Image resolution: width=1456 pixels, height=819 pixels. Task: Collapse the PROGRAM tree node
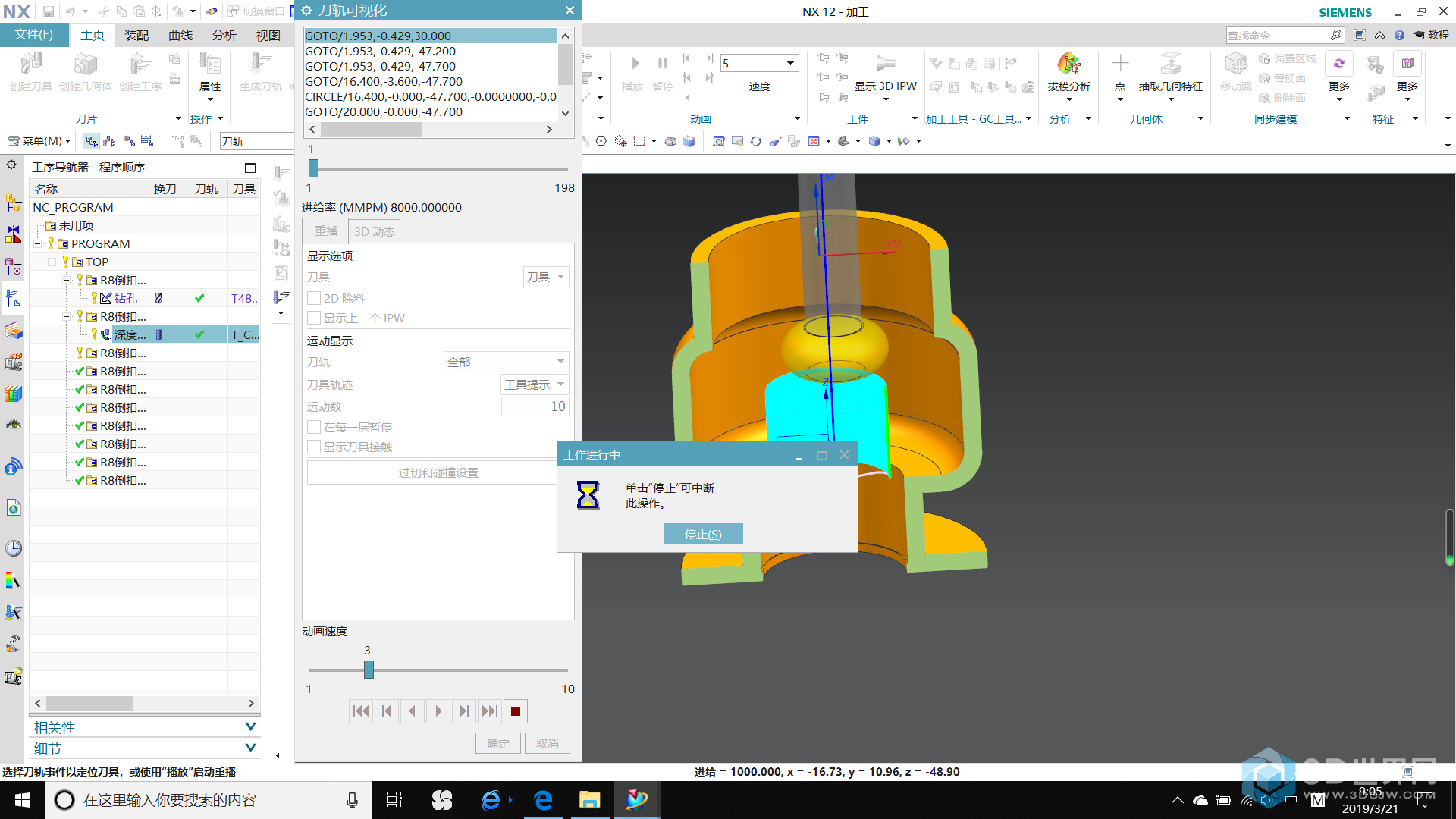click(x=38, y=243)
